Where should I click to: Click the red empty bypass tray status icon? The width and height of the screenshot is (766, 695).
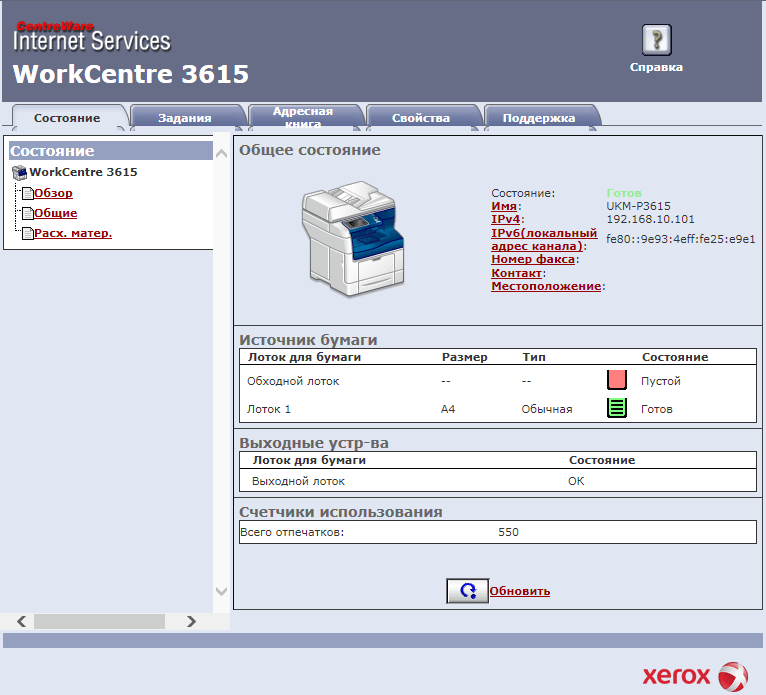(x=617, y=380)
